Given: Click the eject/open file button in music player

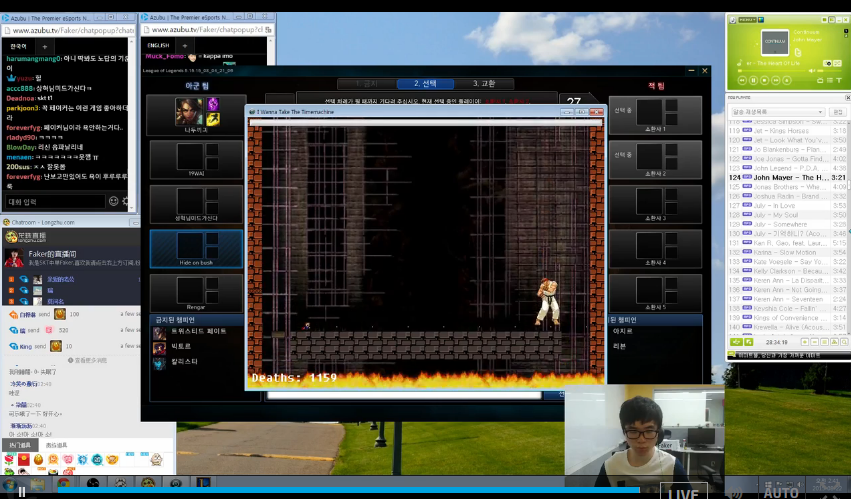Looking at the screenshot, I should (x=787, y=80).
